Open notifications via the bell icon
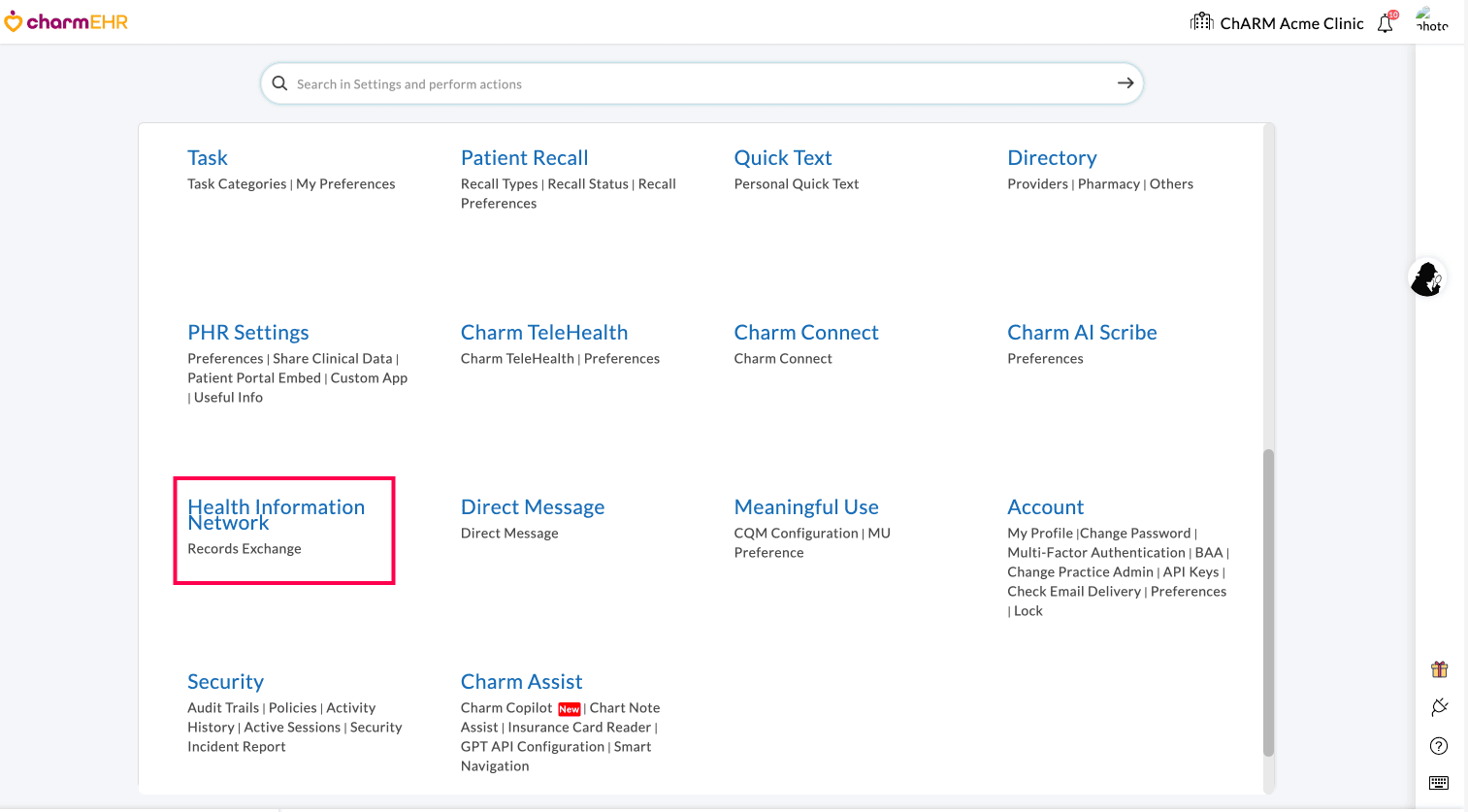 1385,22
